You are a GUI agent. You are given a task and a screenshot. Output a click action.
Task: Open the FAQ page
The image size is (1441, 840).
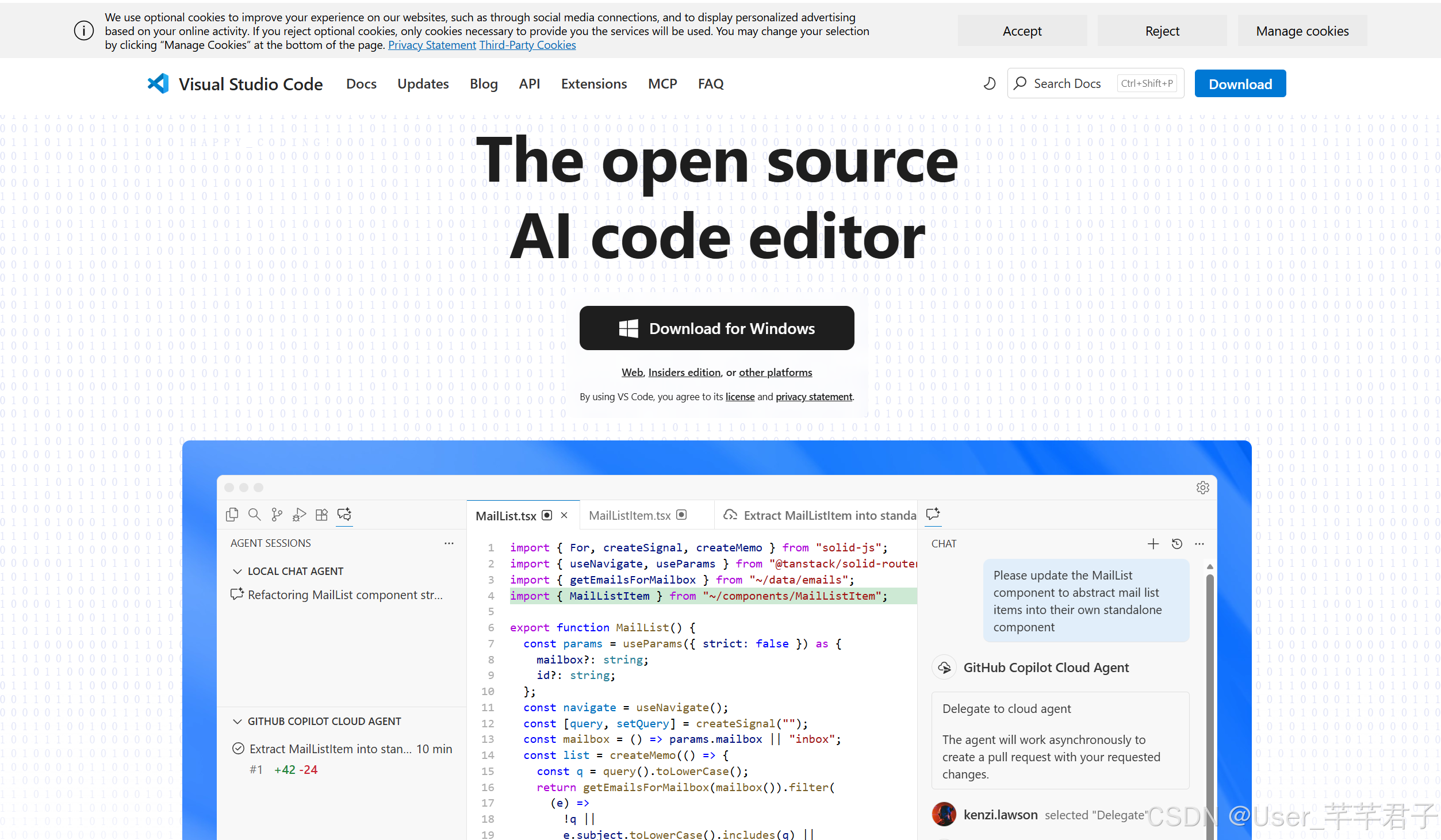pyautogui.click(x=711, y=84)
